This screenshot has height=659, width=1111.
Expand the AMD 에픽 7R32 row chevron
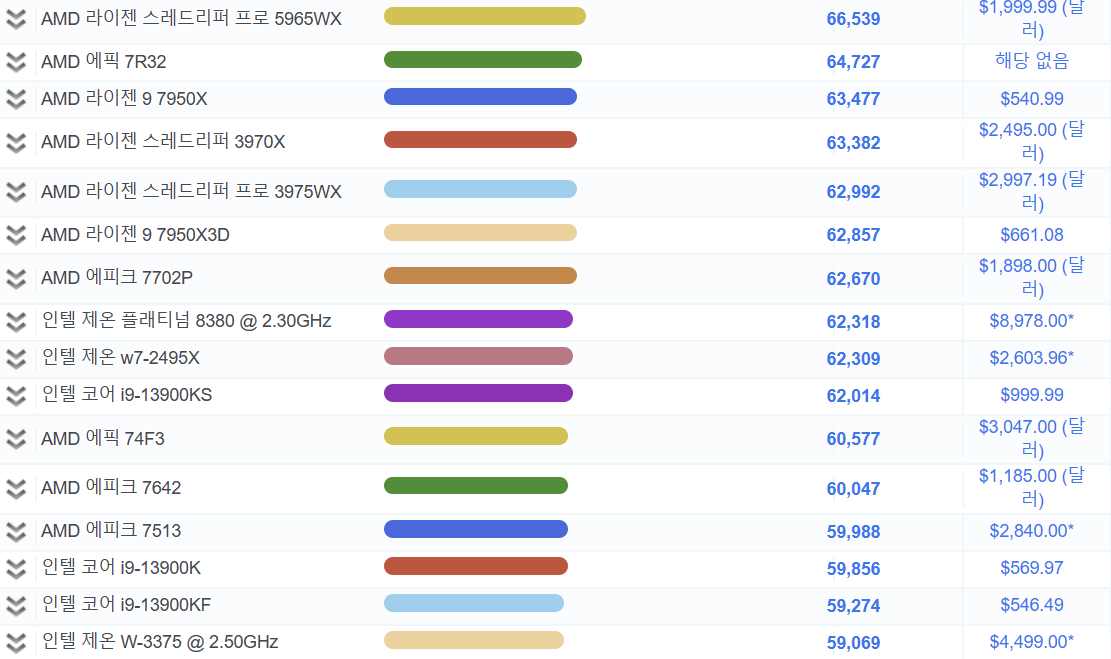[16, 62]
